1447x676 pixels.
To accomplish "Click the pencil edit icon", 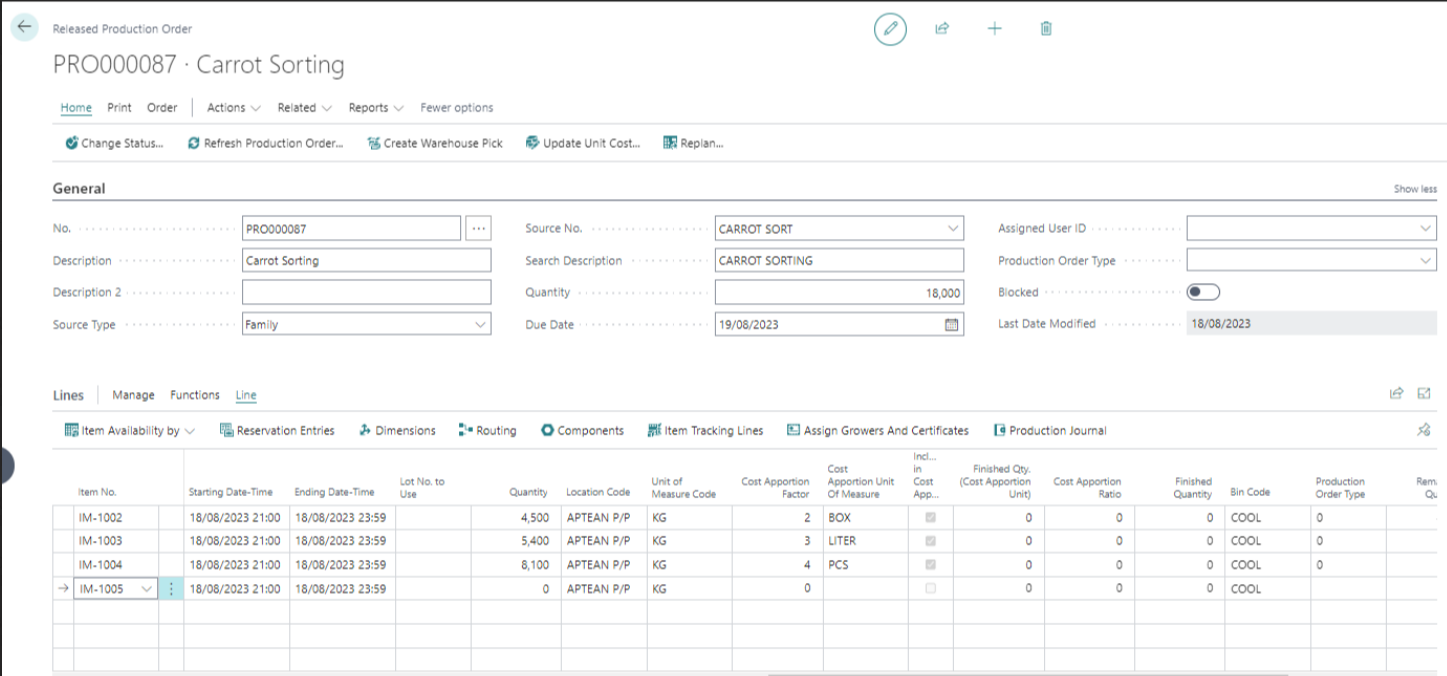I will click(889, 29).
